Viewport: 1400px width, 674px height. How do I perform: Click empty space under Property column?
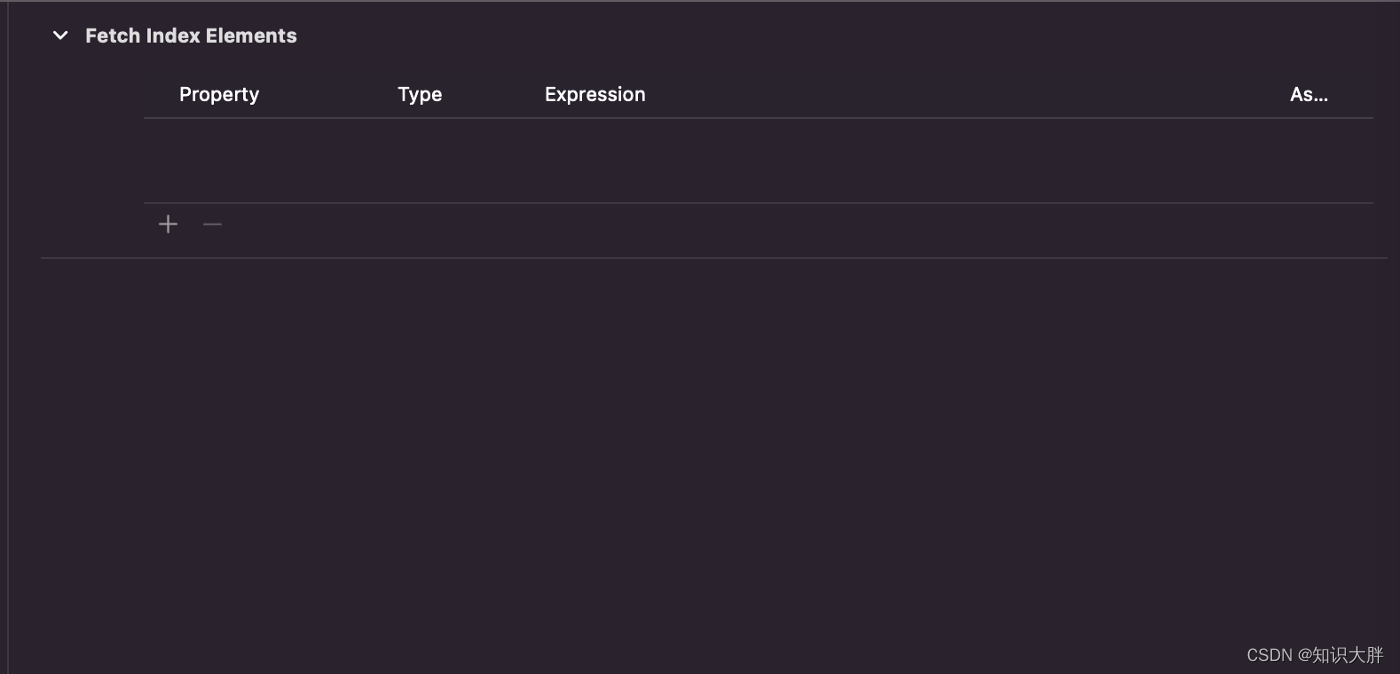pos(260,161)
